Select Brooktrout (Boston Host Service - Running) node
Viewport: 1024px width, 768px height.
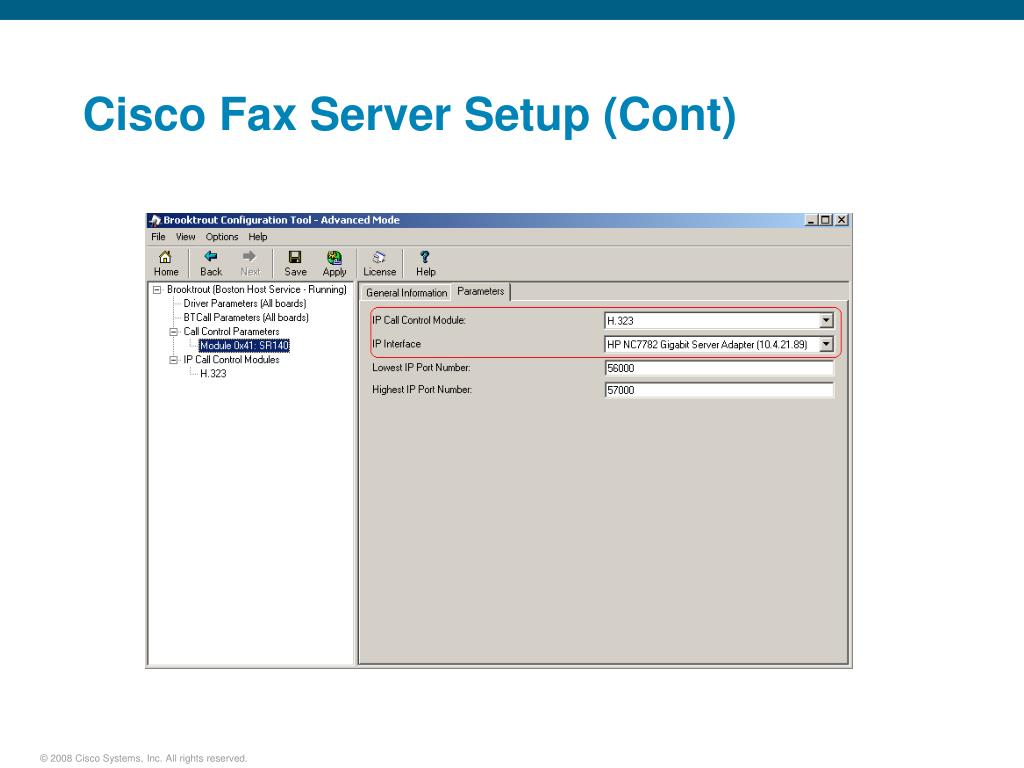(x=257, y=289)
